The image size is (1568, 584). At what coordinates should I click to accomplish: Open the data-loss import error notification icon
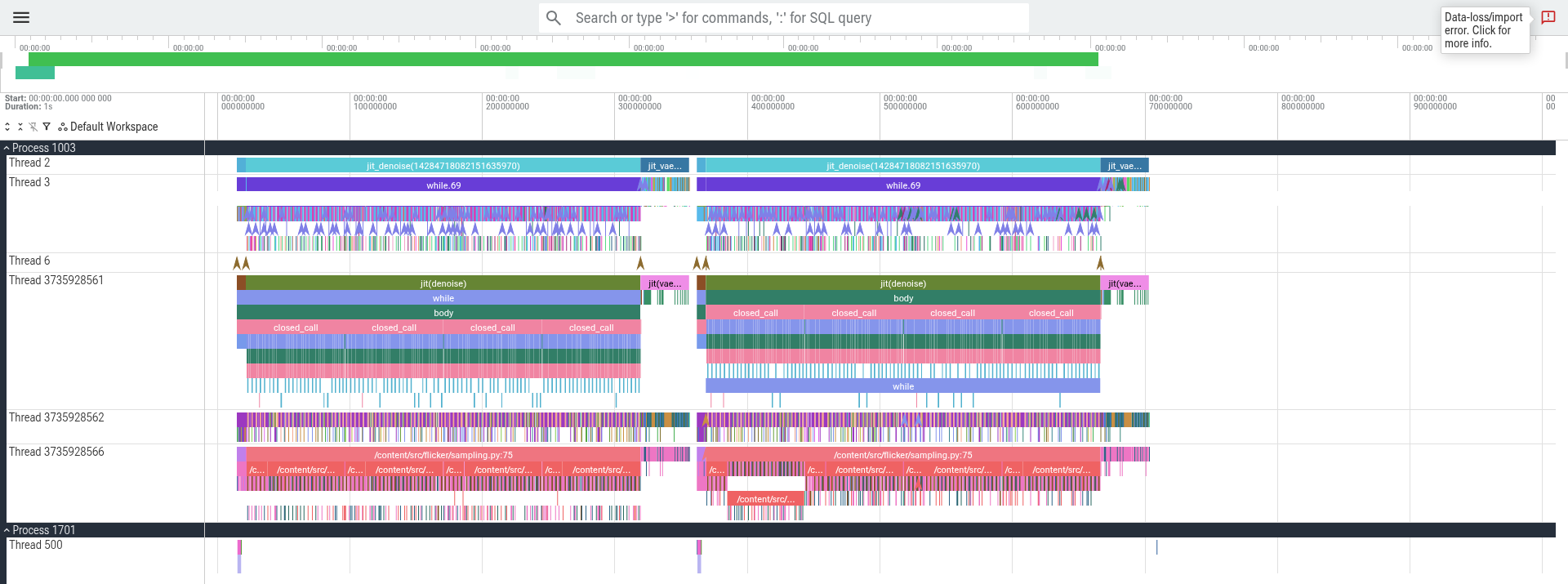[1548, 17]
